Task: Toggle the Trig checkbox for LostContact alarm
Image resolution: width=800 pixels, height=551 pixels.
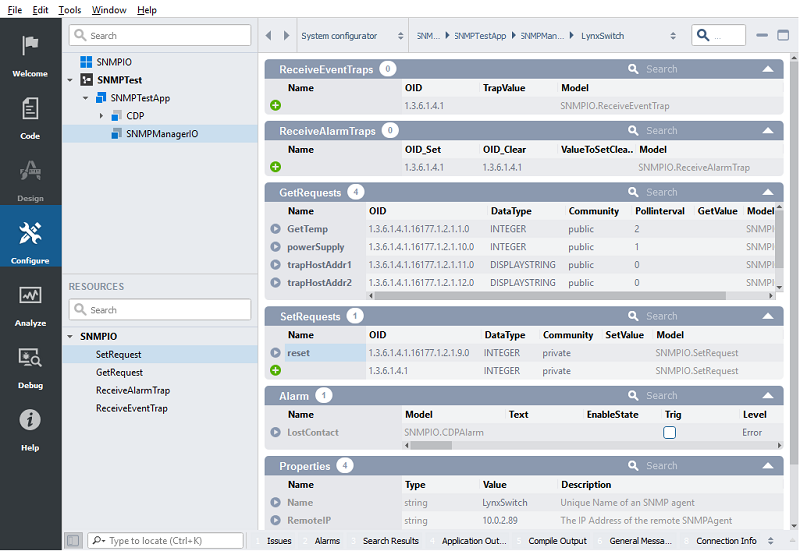Action: coord(670,433)
